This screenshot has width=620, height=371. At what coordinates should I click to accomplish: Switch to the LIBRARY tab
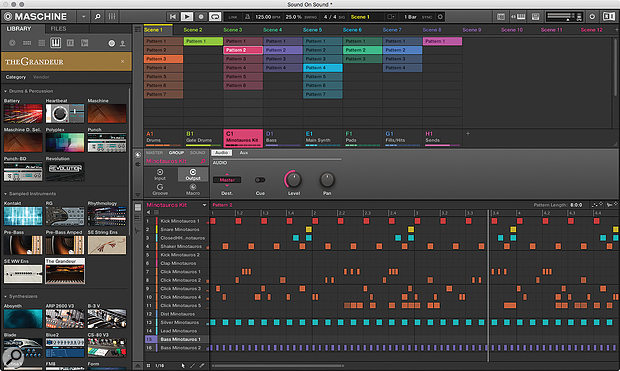[x=19, y=28]
